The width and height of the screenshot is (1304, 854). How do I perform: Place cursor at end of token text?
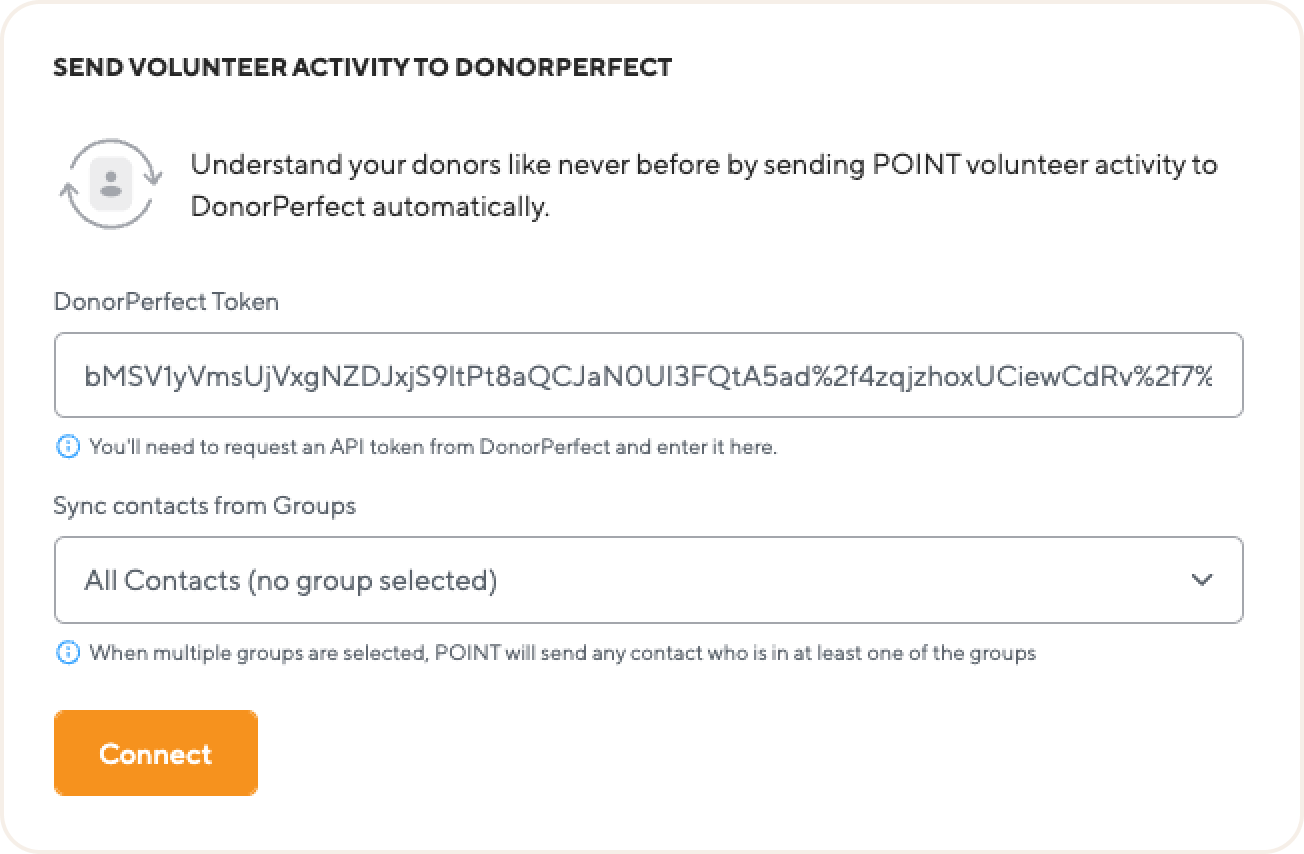(x=1213, y=376)
